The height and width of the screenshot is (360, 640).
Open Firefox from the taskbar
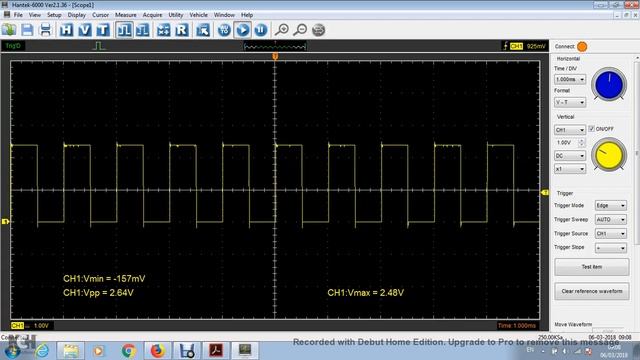(158, 351)
